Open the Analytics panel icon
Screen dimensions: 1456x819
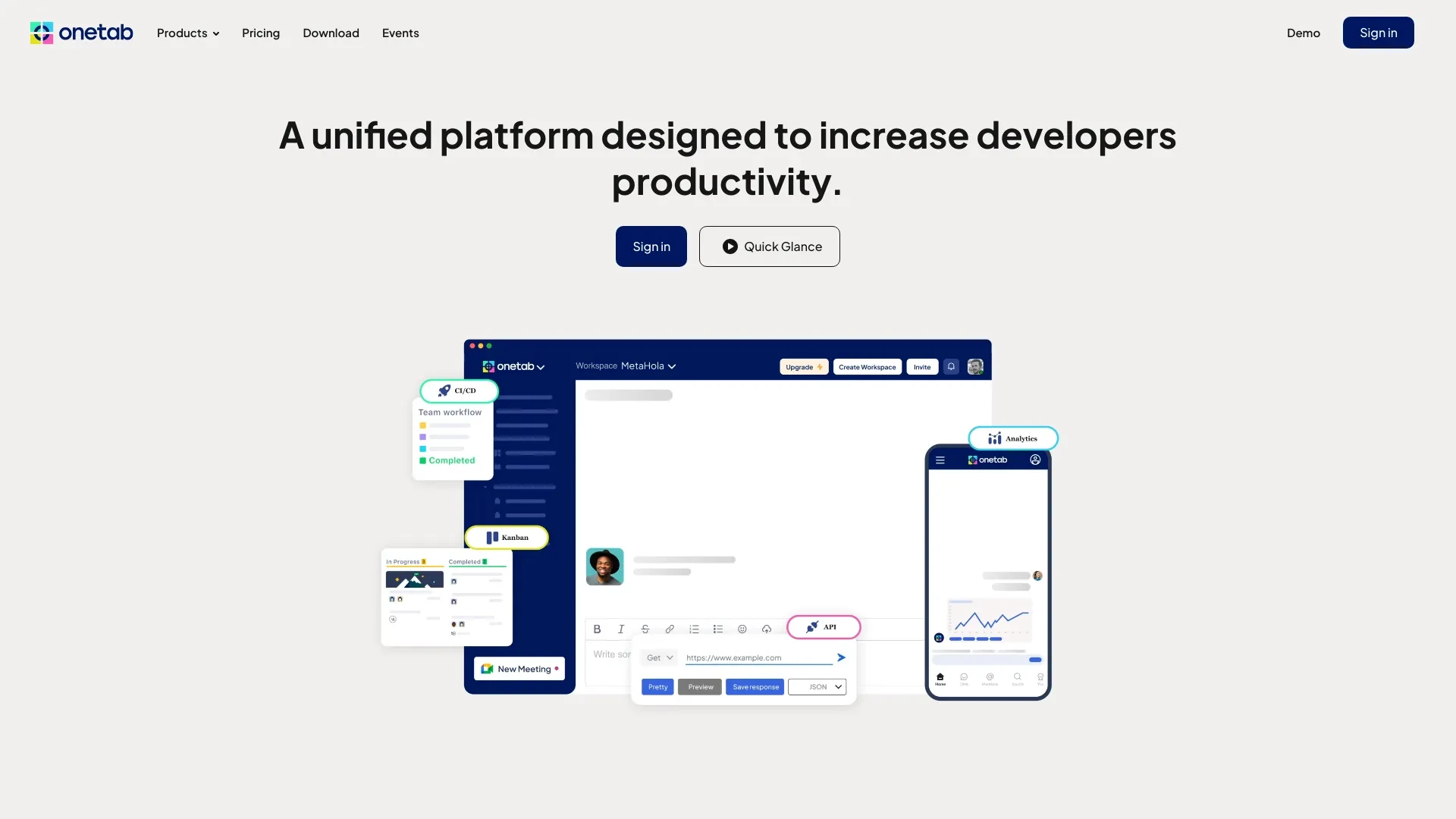point(994,438)
